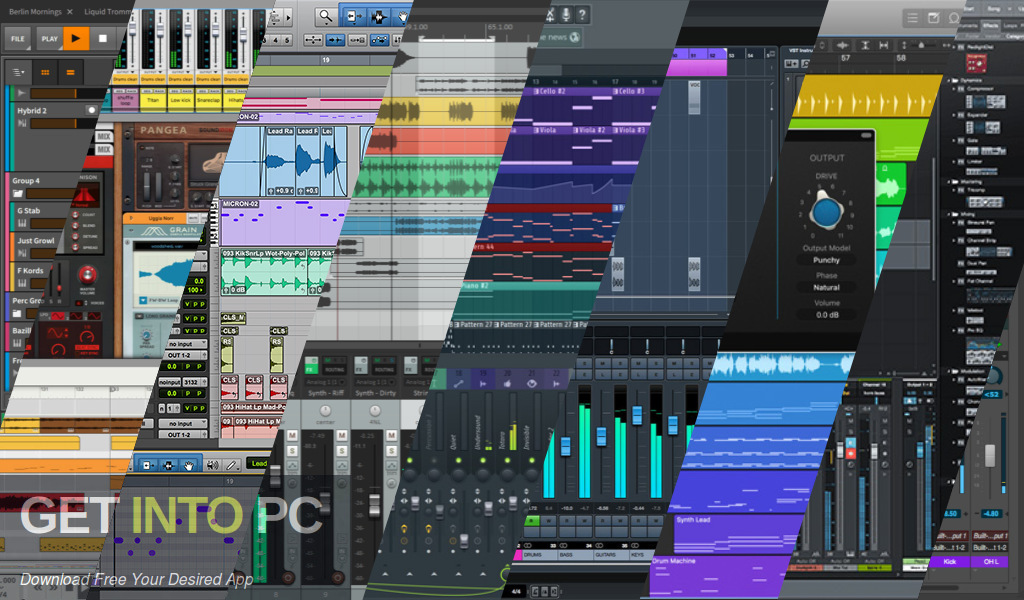Click the highlighted blue slip-mode arrows icon
The width and height of the screenshot is (1024, 600).
point(335,40)
